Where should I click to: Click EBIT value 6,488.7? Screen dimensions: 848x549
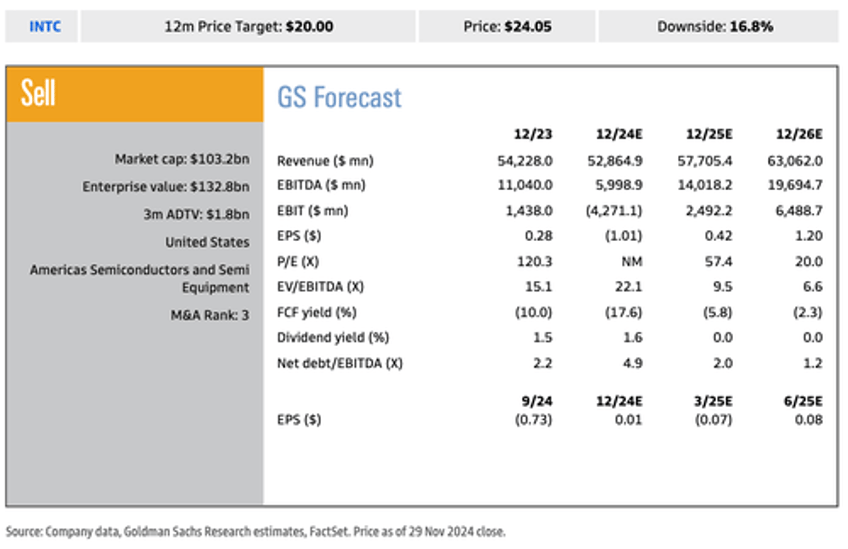tap(799, 210)
